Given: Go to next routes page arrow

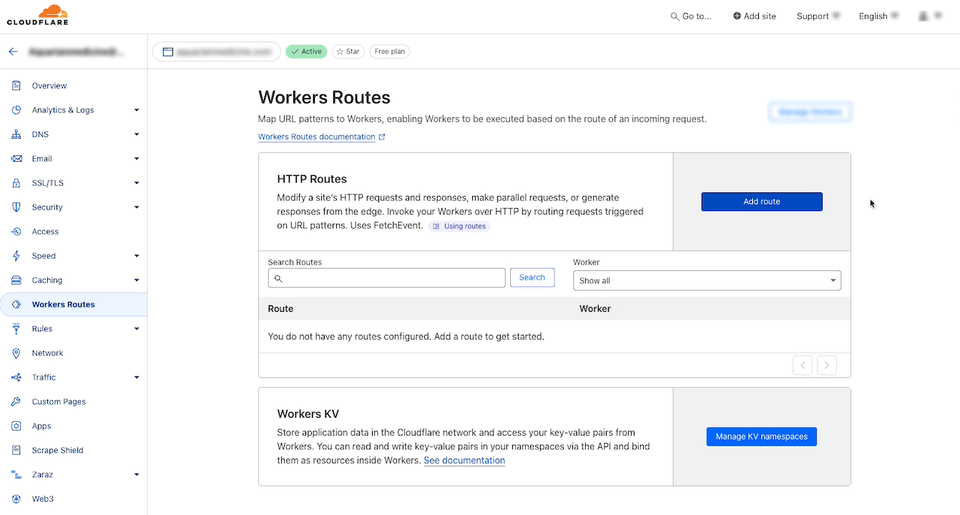Looking at the screenshot, I should 827,366.
